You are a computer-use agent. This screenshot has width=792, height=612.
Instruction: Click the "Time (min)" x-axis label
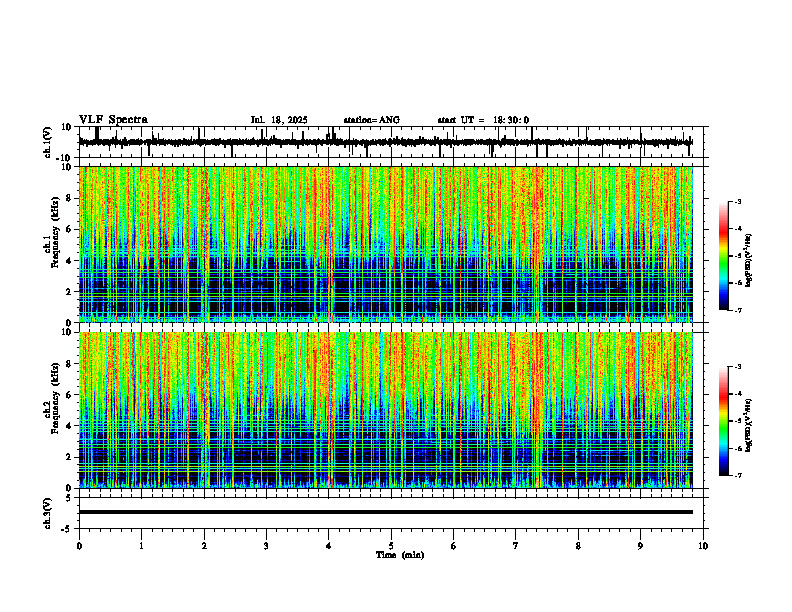click(x=400, y=555)
